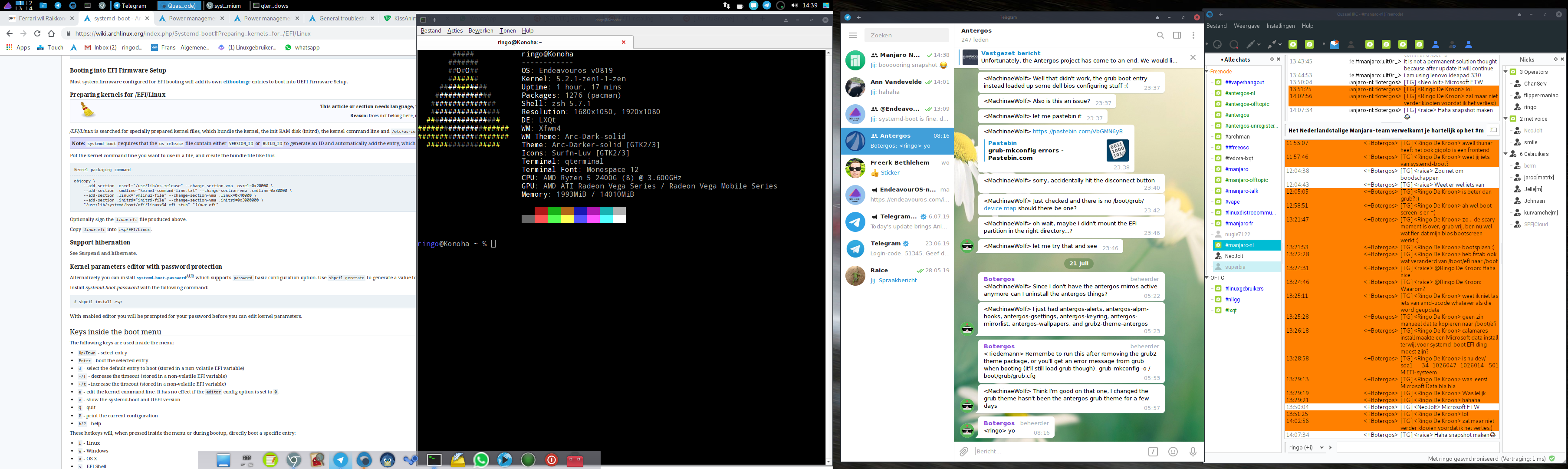Open the emoji picker in Telegram
Viewport: 1568px width, 469px height.
[1173, 451]
